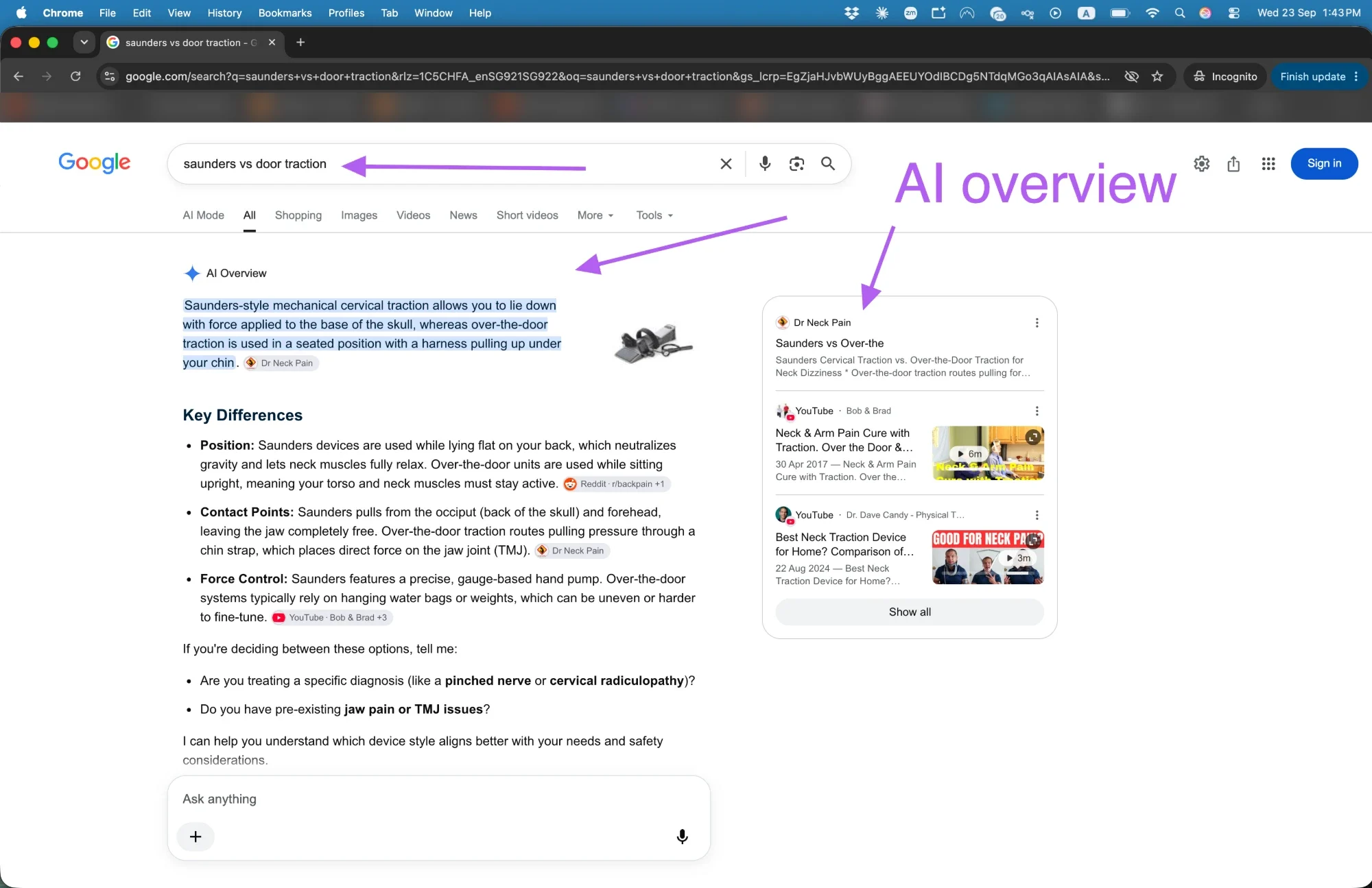
Task: Open options menu for the Bob & Brad video
Action: pyautogui.click(x=1037, y=411)
